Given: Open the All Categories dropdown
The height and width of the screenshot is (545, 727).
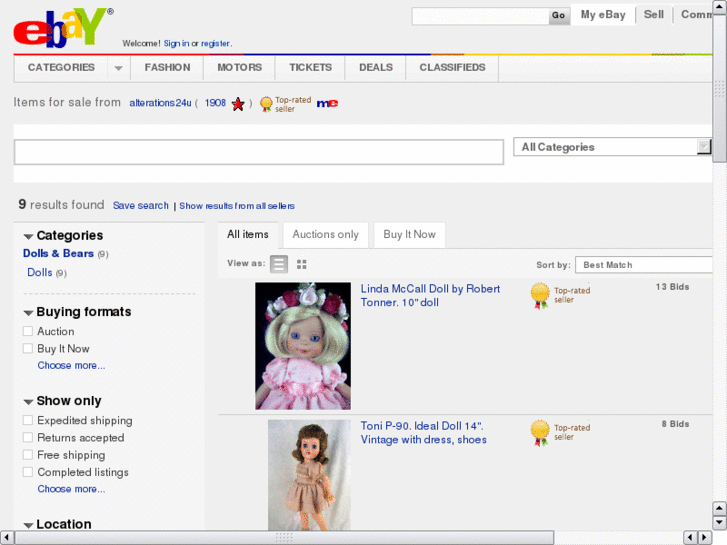Looking at the screenshot, I should [612, 147].
